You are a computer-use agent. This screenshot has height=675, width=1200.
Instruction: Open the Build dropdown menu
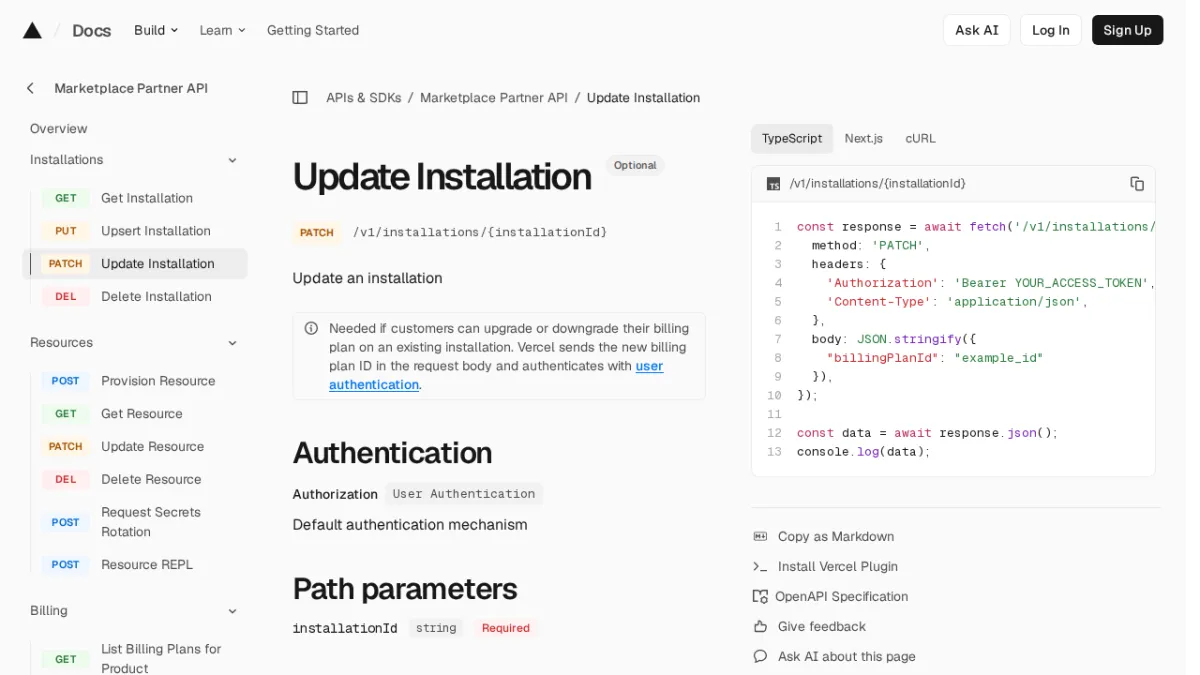(156, 30)
